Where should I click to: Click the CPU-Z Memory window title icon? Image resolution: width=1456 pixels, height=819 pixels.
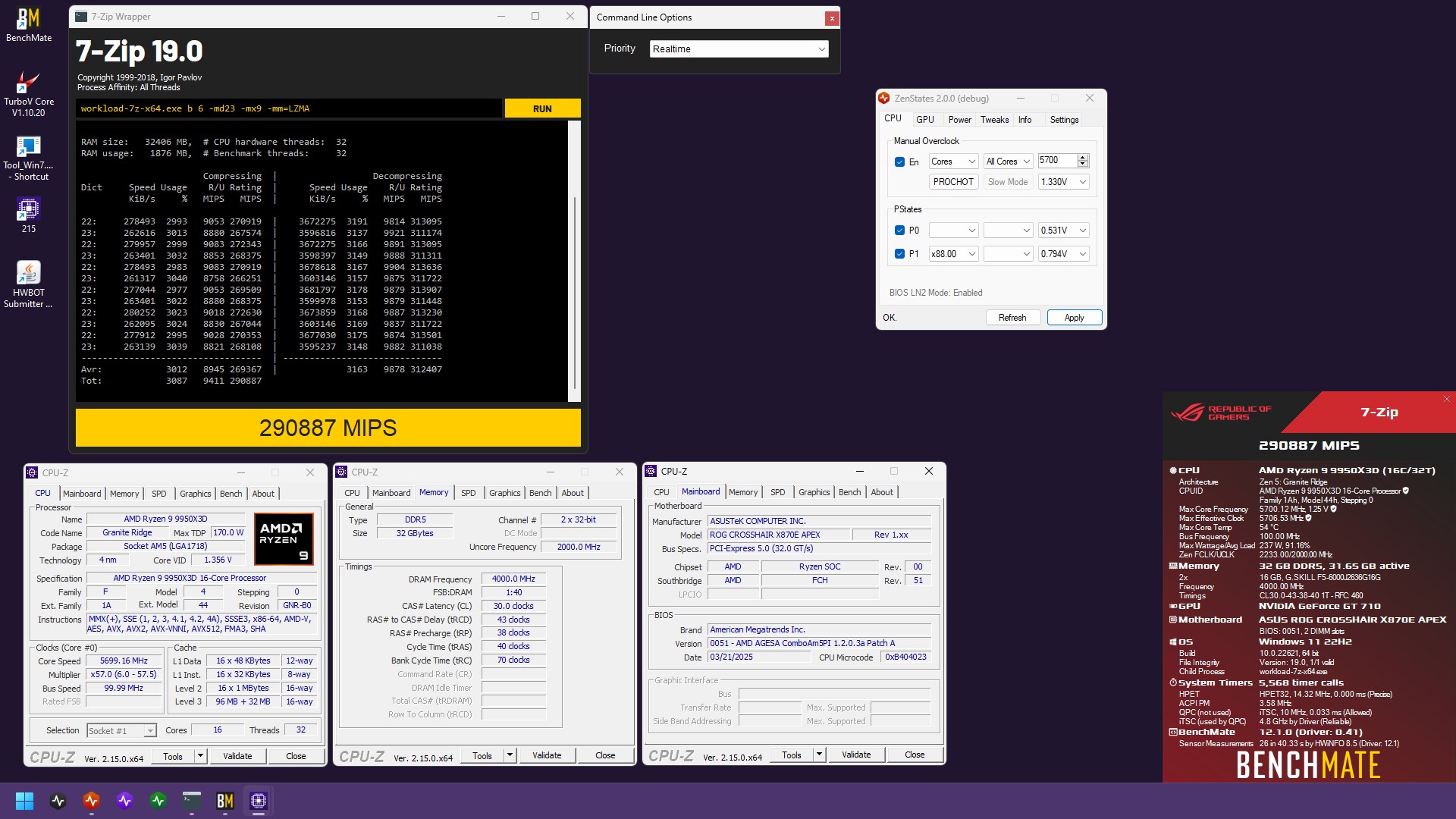click(x=341, y=472)
